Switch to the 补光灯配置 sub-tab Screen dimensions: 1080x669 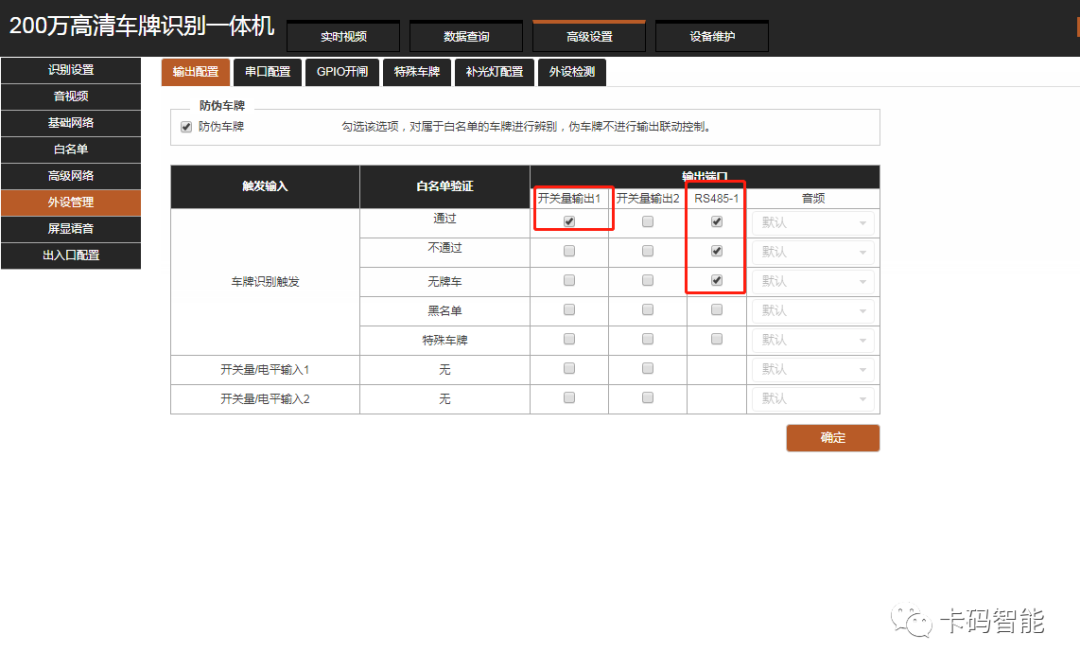tap(495, 72)
